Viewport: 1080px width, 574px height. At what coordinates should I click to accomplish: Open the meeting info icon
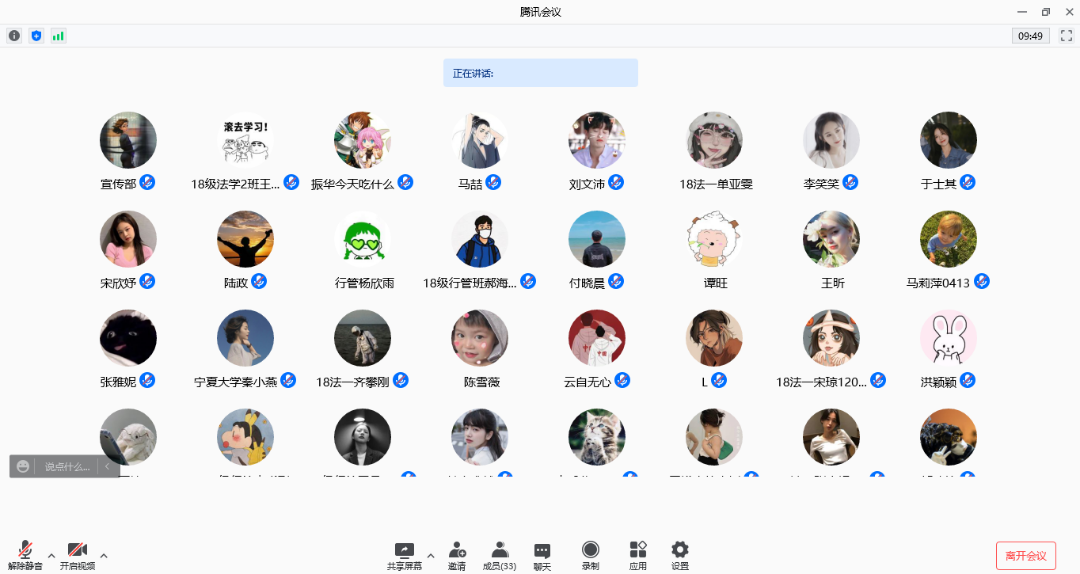tap(14, 36)
